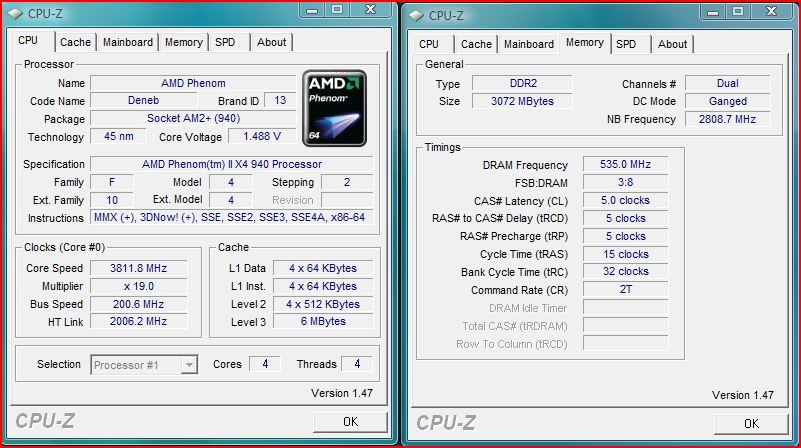Open About tab in left window
801x448 pixels.
(x=271, y=42)
